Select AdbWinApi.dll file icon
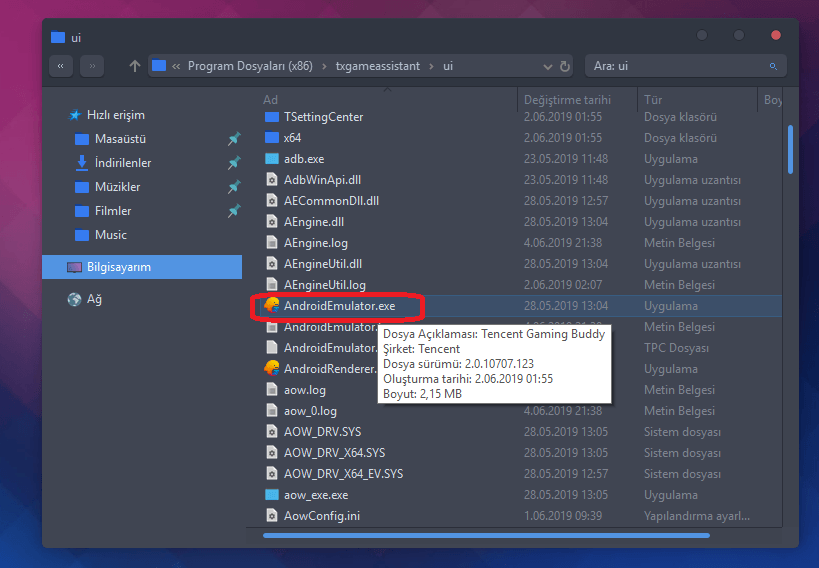The width and height of the screenshot is (819, 568). [x=272, y=180]
